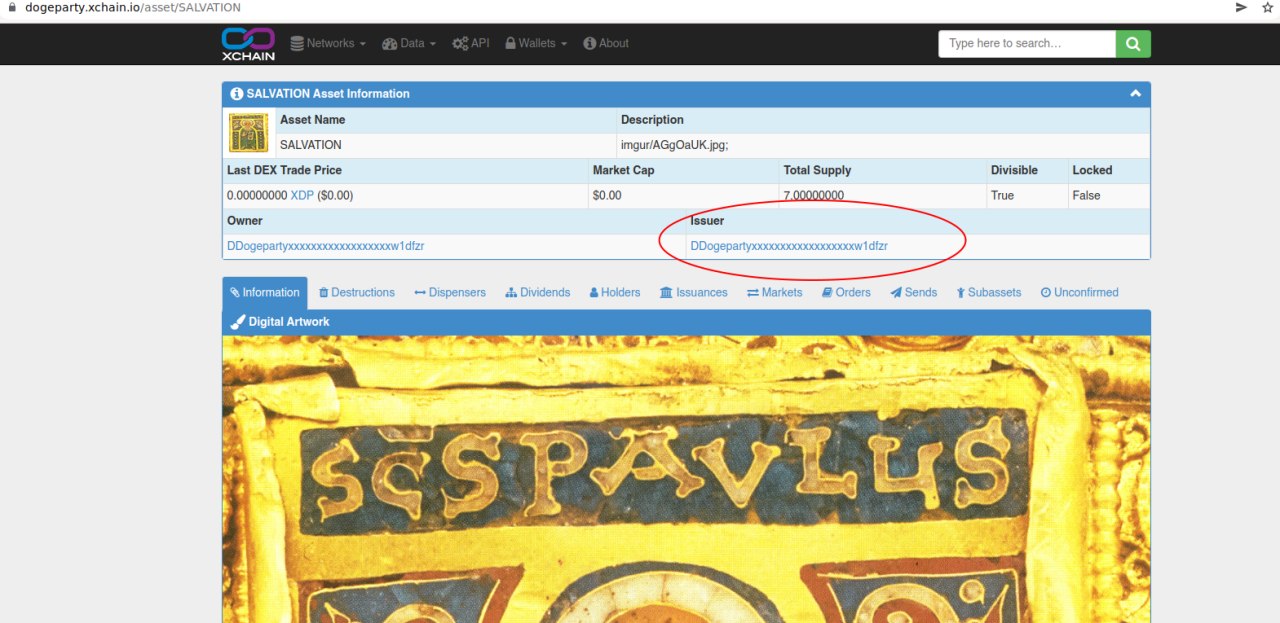Click the site lock icon in address bar
Screen dimensions: 1280x623
(x=11, y=7)
